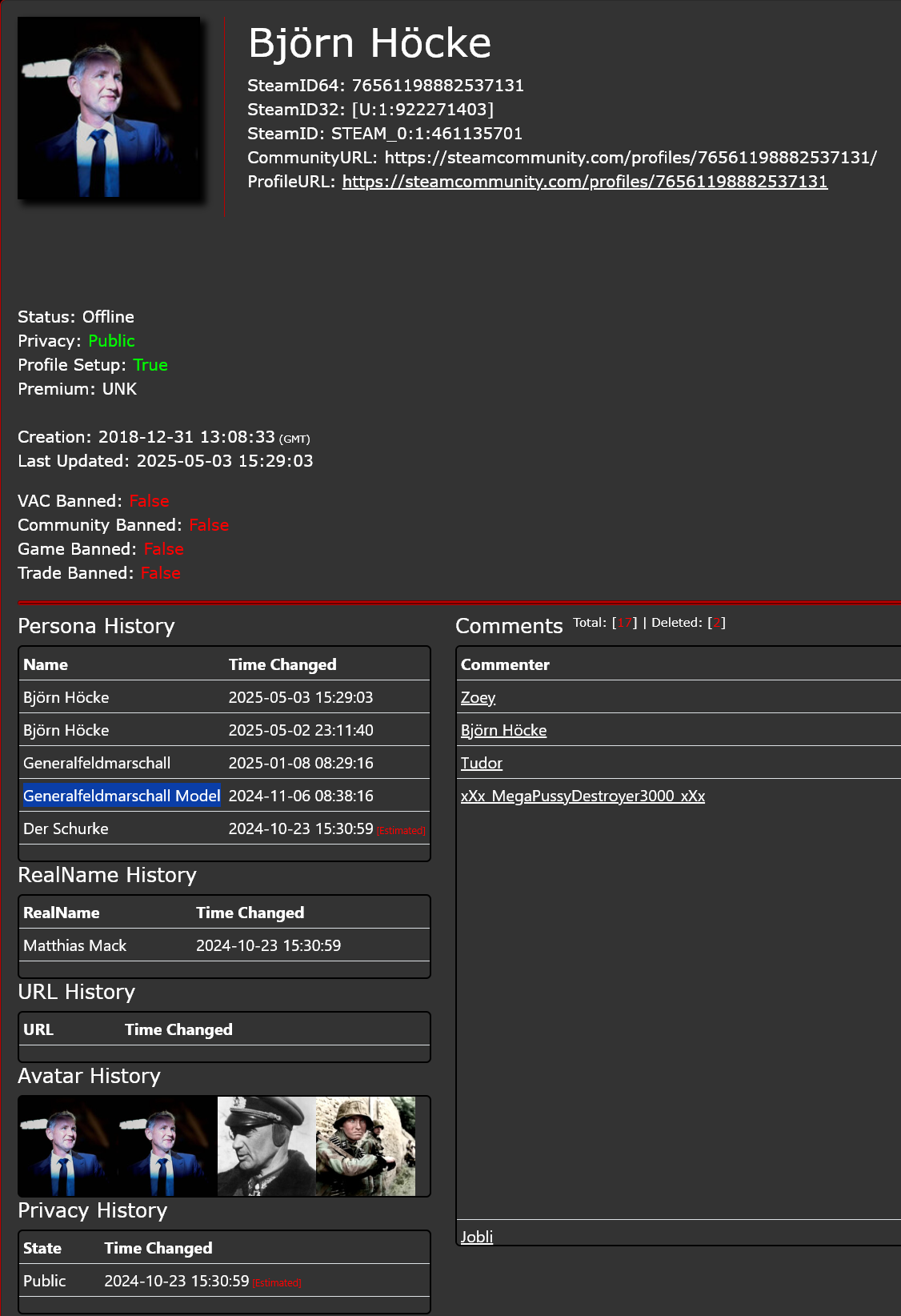This screenshot has width=901, height=1316.
Task: Open Tudor's commenter profile link
Action: (x=481, y=764)
